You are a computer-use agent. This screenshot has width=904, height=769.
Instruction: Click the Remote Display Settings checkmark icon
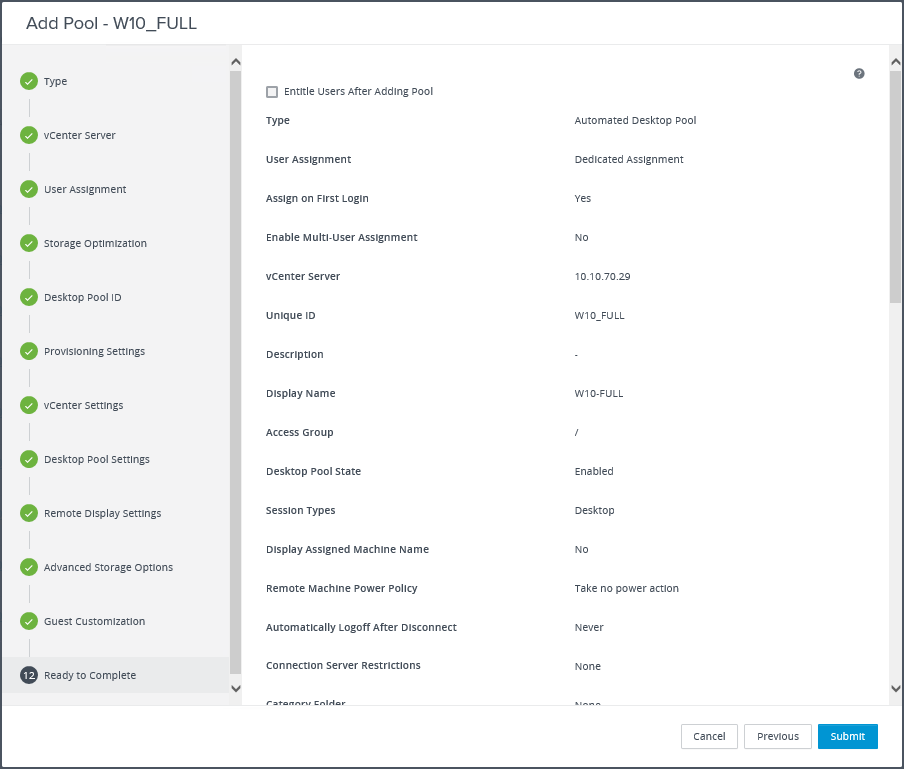click(29, 513)
